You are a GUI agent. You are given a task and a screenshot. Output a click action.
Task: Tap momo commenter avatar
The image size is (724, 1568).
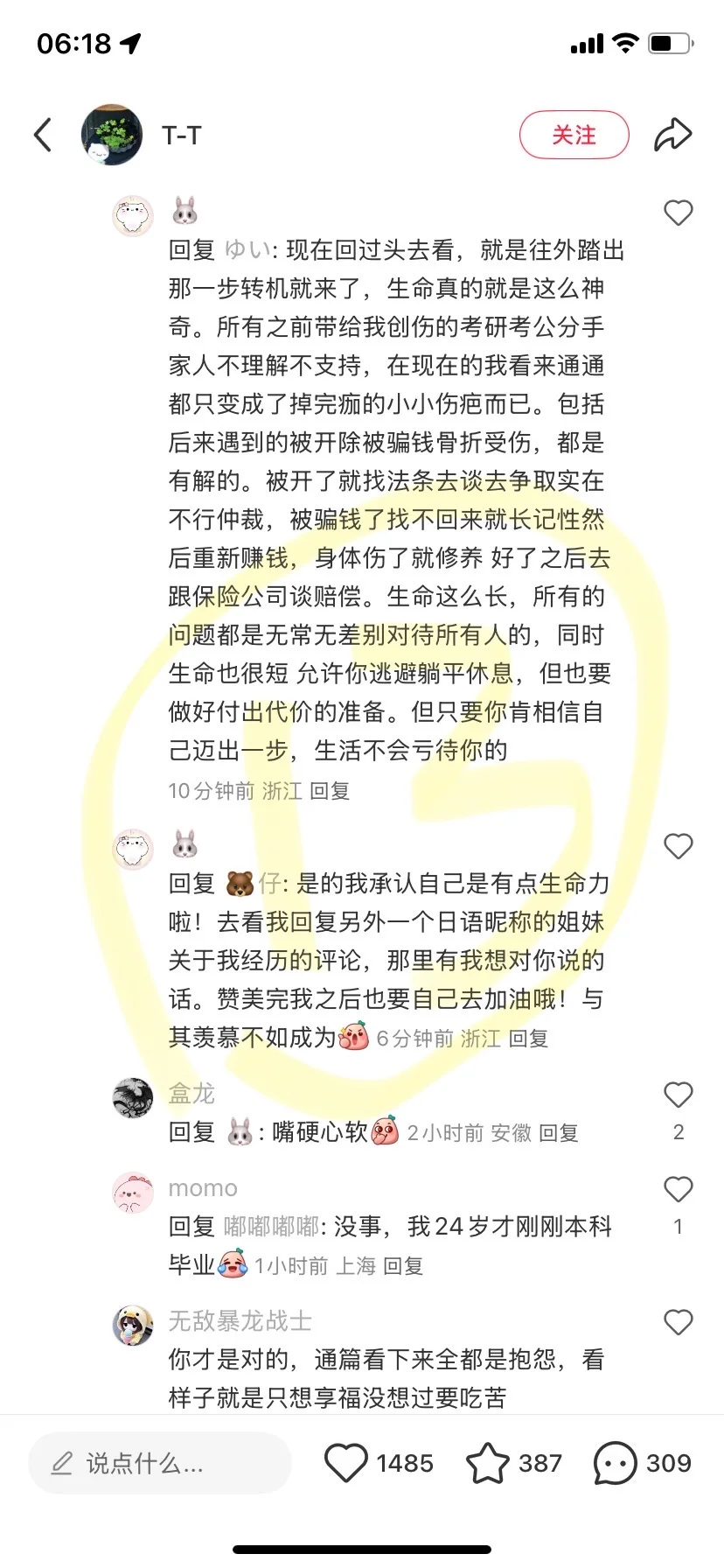(x=133, y=1193)
